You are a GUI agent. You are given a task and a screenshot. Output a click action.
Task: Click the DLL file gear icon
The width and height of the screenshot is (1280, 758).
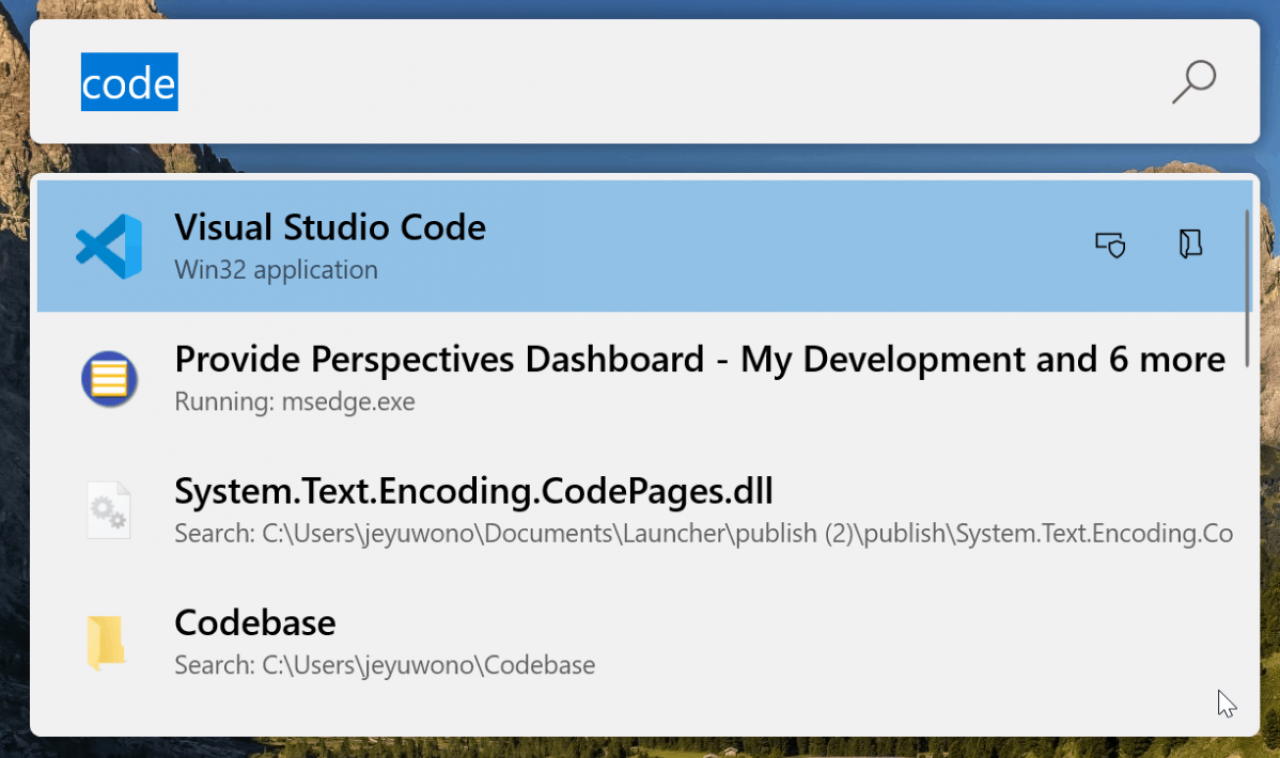109,510
